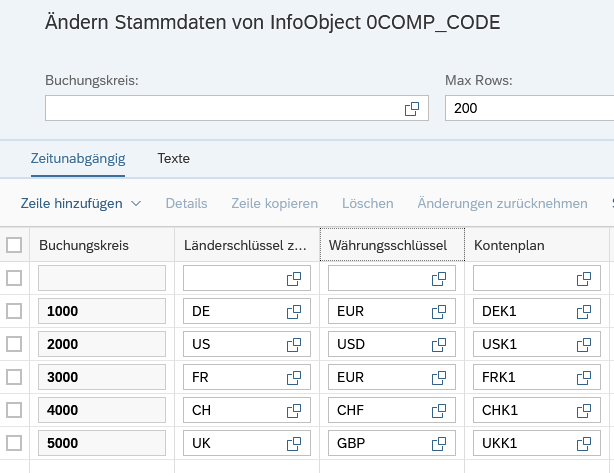Open value help for GBP currency

pos(439,443)
